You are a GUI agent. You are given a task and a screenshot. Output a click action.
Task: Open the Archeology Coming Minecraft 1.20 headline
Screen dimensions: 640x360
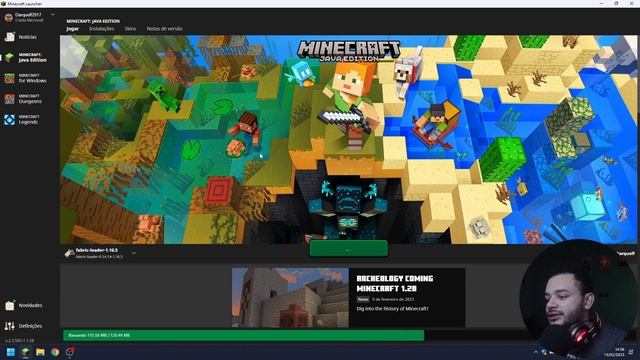pyautogui.click(x=395, y=284)
